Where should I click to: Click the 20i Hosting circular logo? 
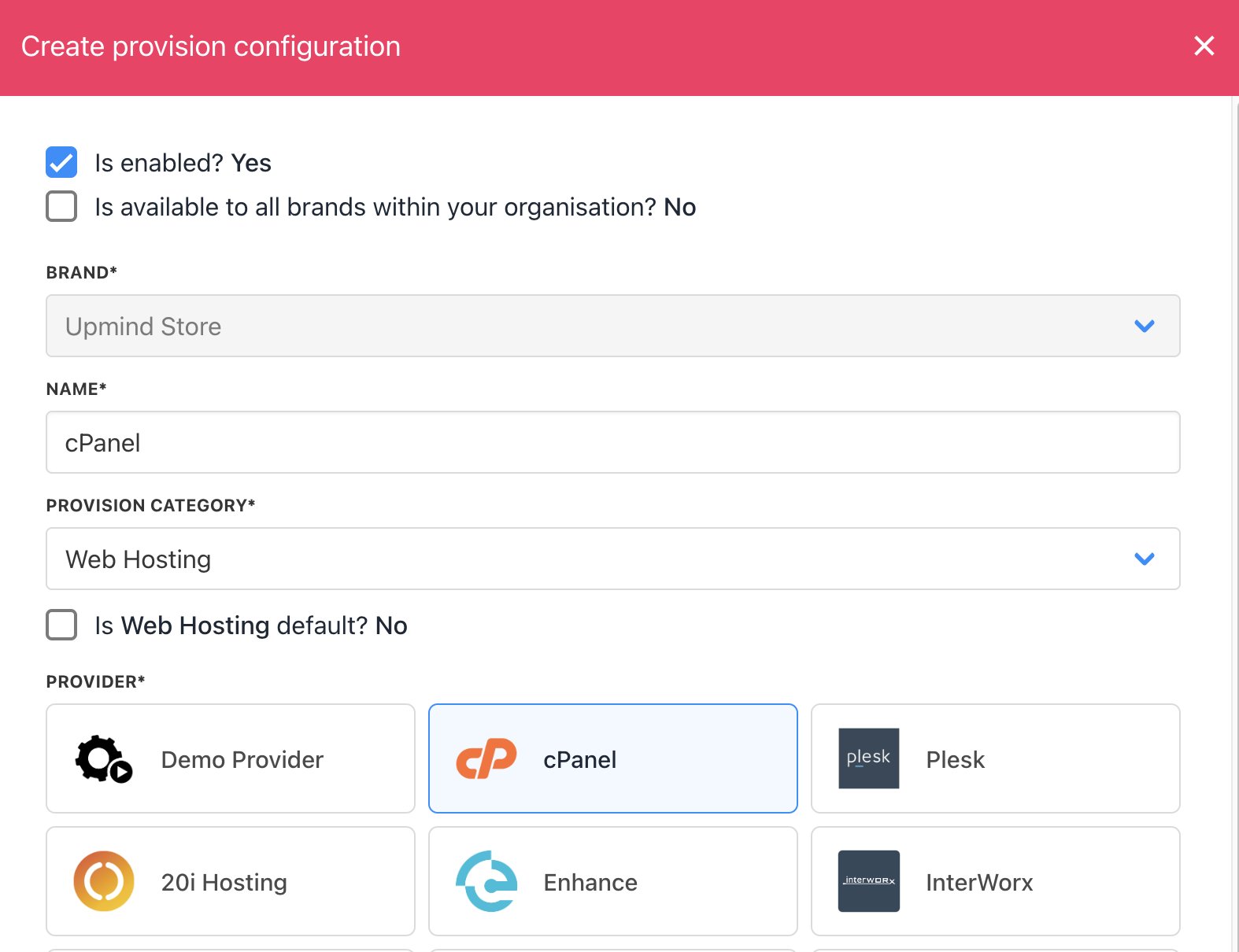tap(104, 881)
